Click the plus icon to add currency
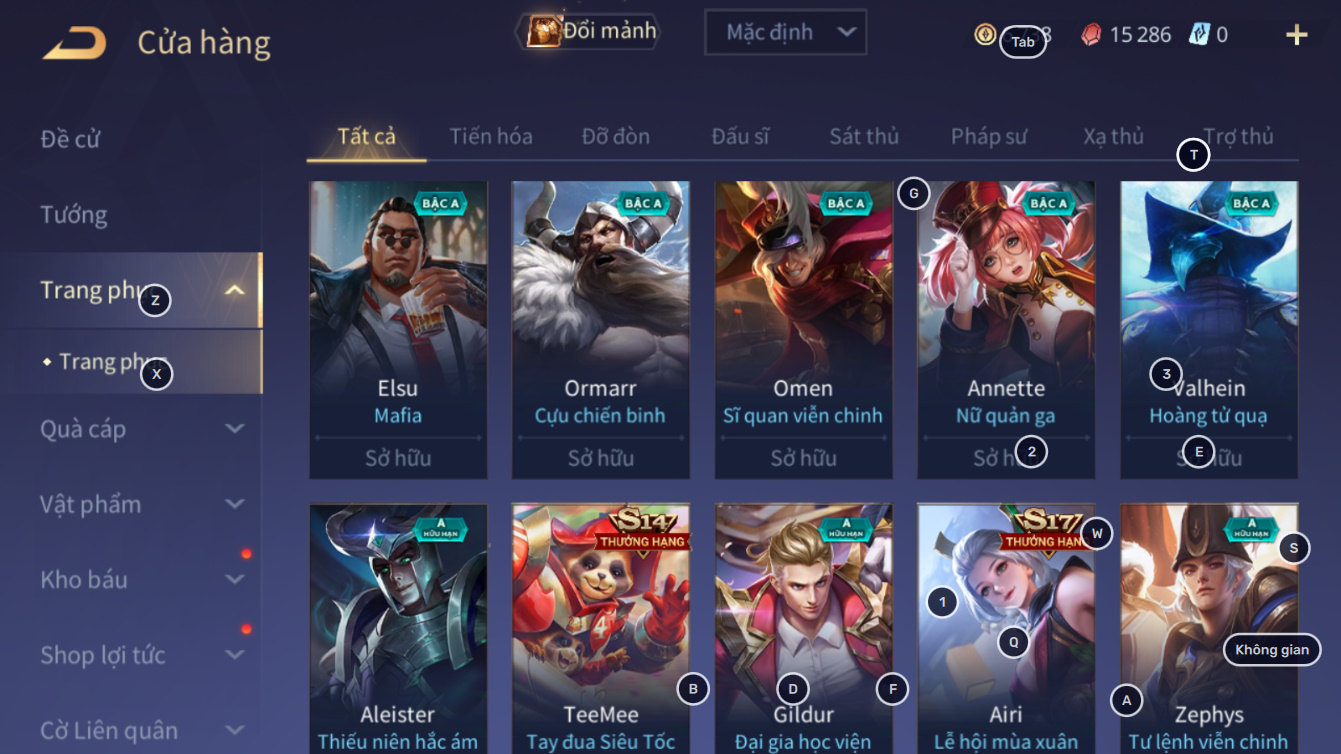The height and width of the screenshot is (754, 1341). point(1296,35)
